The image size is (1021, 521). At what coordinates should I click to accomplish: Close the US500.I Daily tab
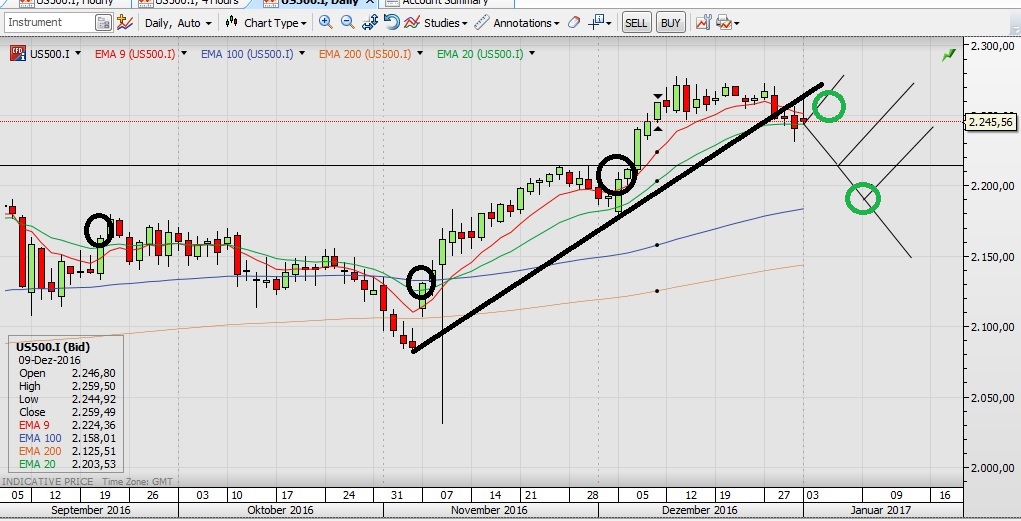pyautogui.click(x=369, y=3)
